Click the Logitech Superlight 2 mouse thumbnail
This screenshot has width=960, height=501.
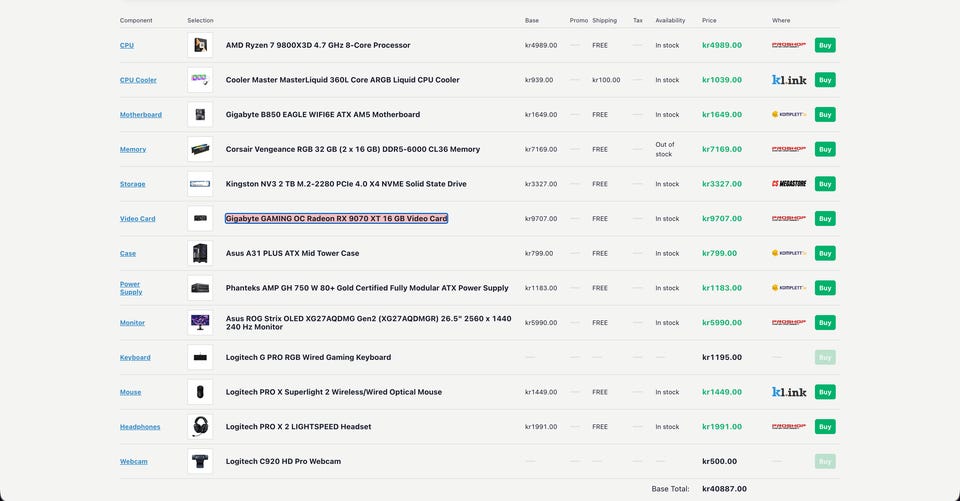200,392
